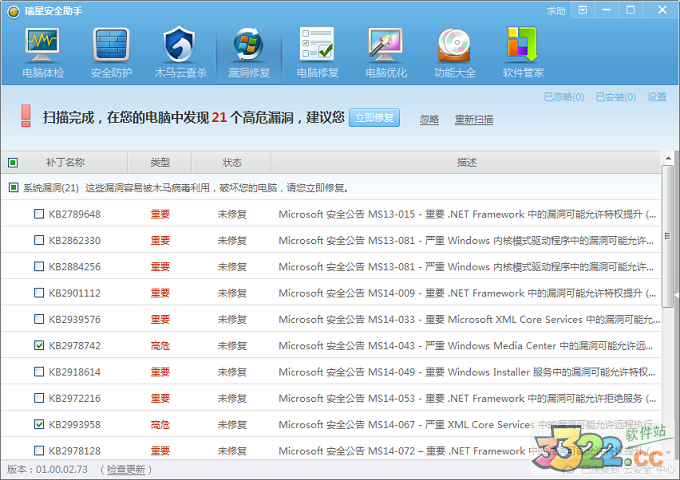Sort by 补丁名称 column header

click(65, 163)
